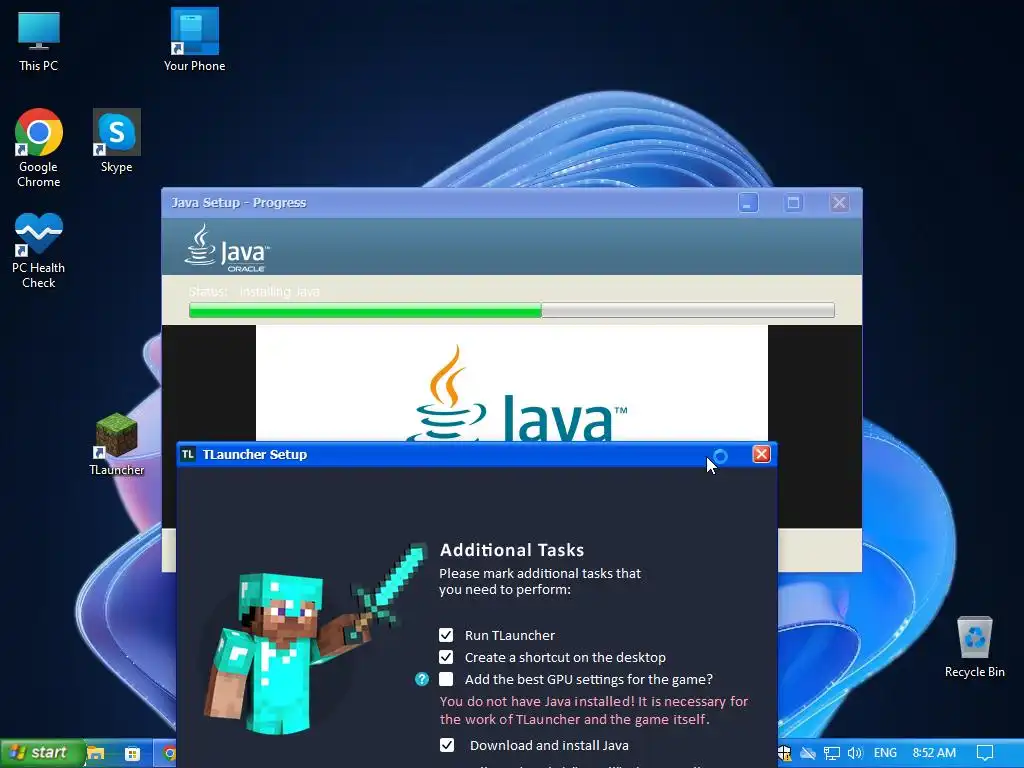The width and height of the screenshot is (1024, 768).
Task: Open the Skype desktop shortcut
Action: 116,141
